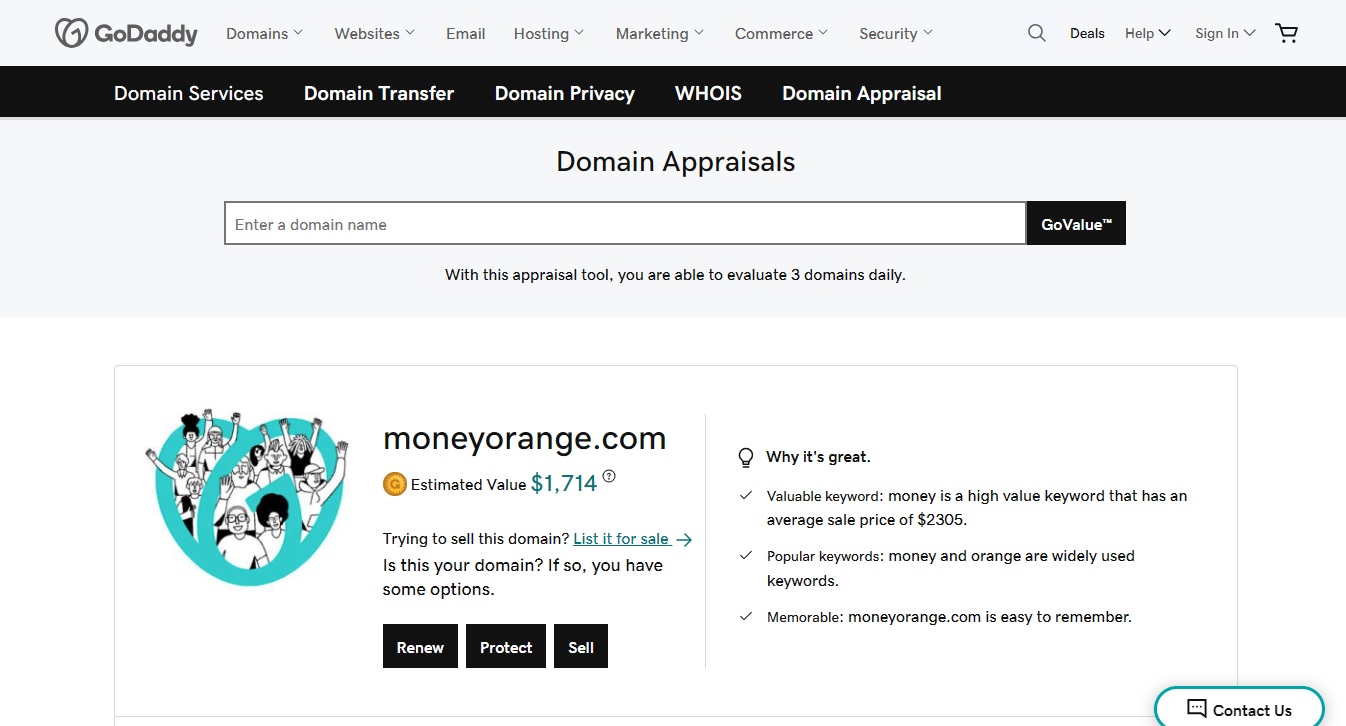Click the lightbulb icon beside Why it's great
This screenshot has width=1346, height=726.
(x=745, y=457)
